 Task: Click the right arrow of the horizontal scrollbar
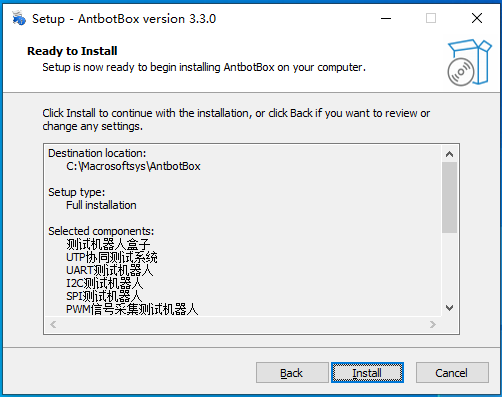[x=433, y=324]
